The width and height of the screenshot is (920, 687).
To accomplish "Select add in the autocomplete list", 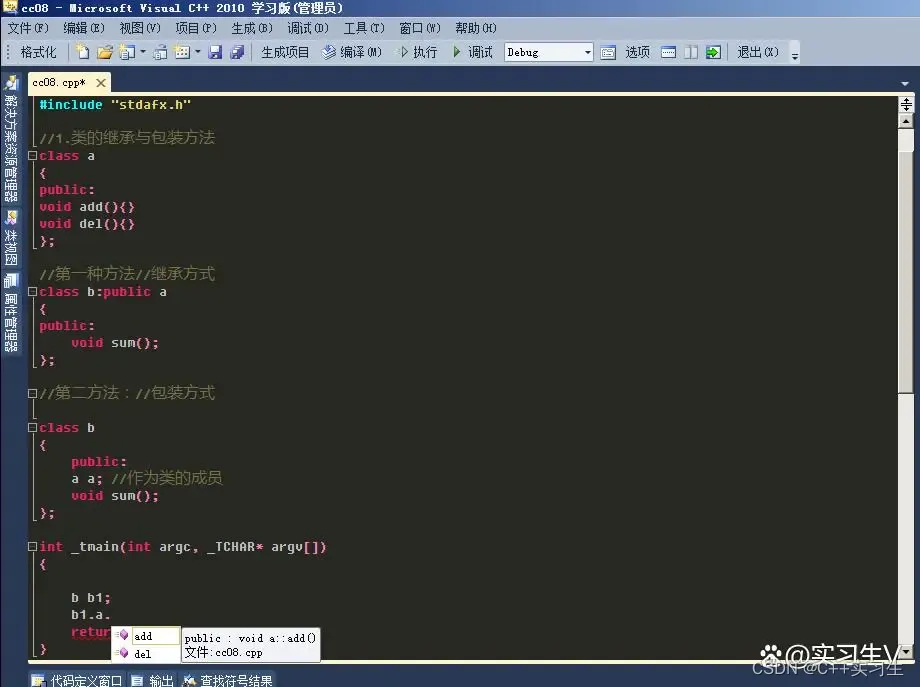I will [146, 636].
